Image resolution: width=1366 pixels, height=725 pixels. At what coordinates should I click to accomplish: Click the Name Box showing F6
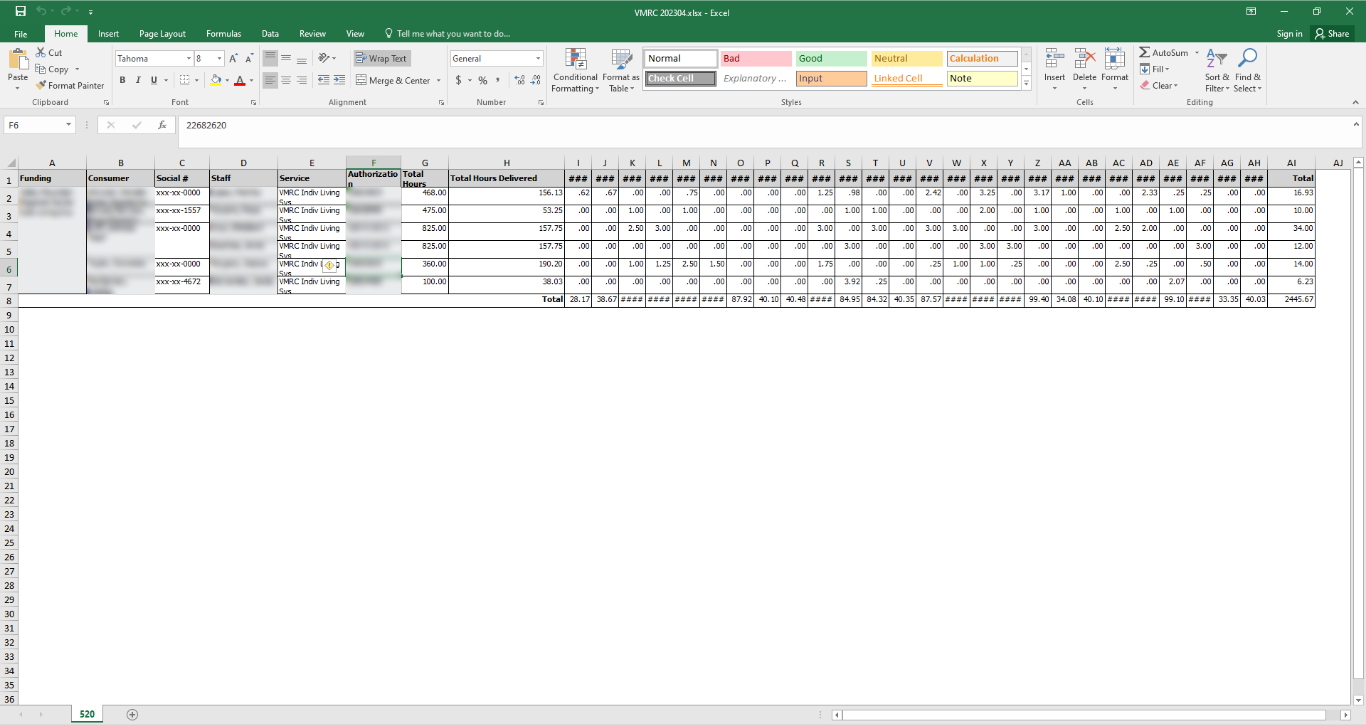[x=33, y=125]
